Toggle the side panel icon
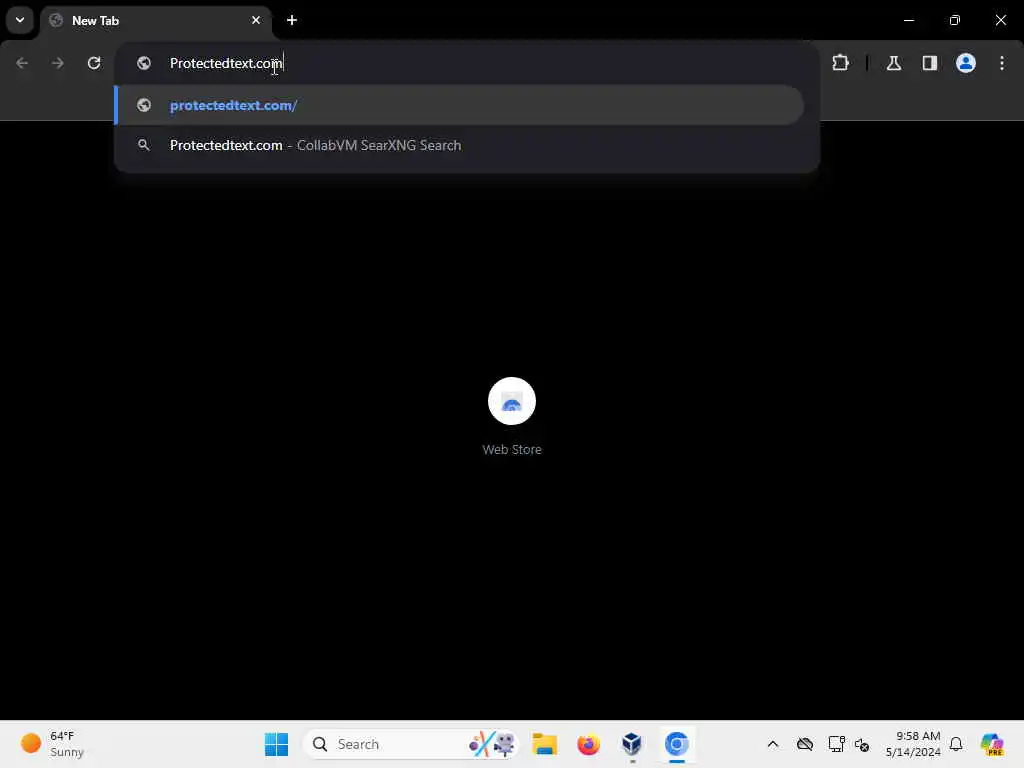The width and height of the screenshot is (1024, 768). pyautogui.click(x=929, y=63)
